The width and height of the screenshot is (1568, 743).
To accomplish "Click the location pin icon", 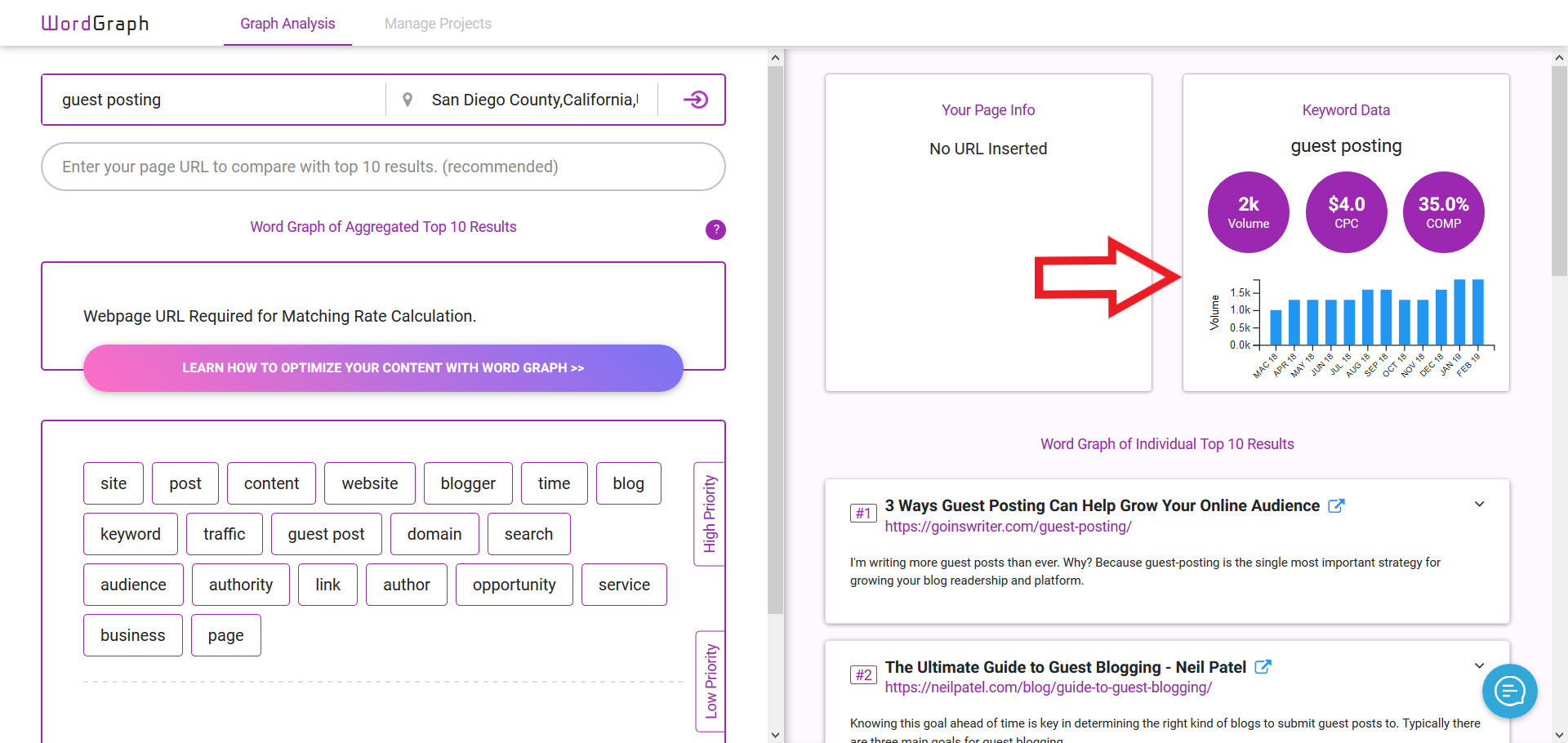I will tap(408, 100).
